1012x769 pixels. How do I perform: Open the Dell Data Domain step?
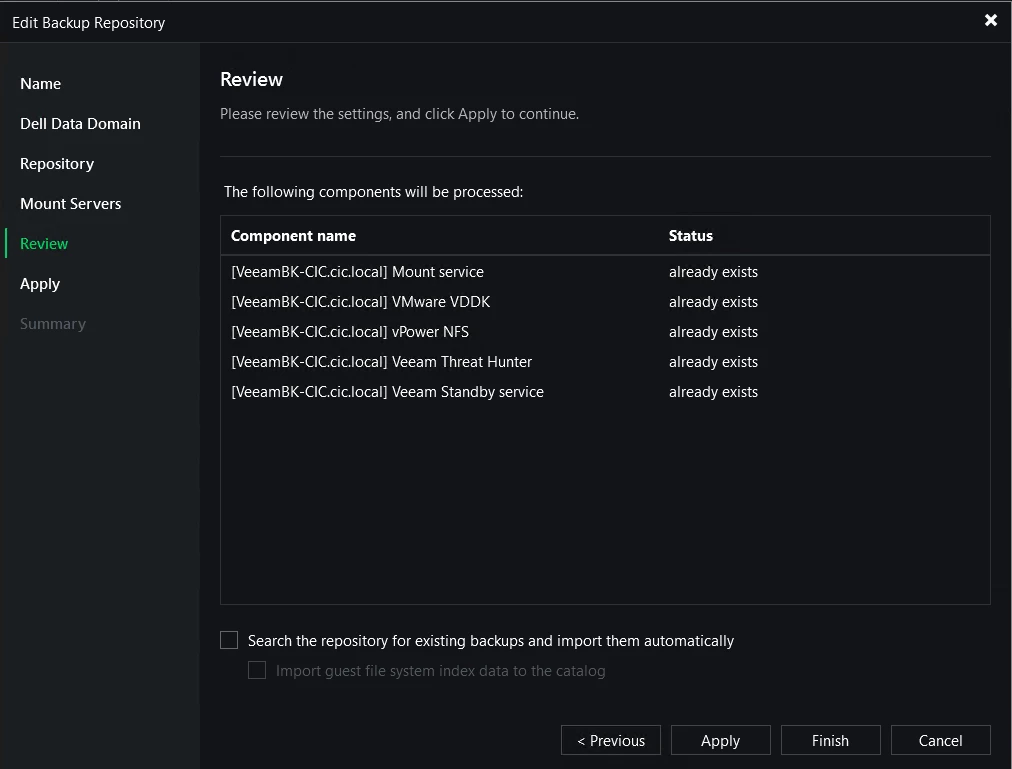click(80, 124)
